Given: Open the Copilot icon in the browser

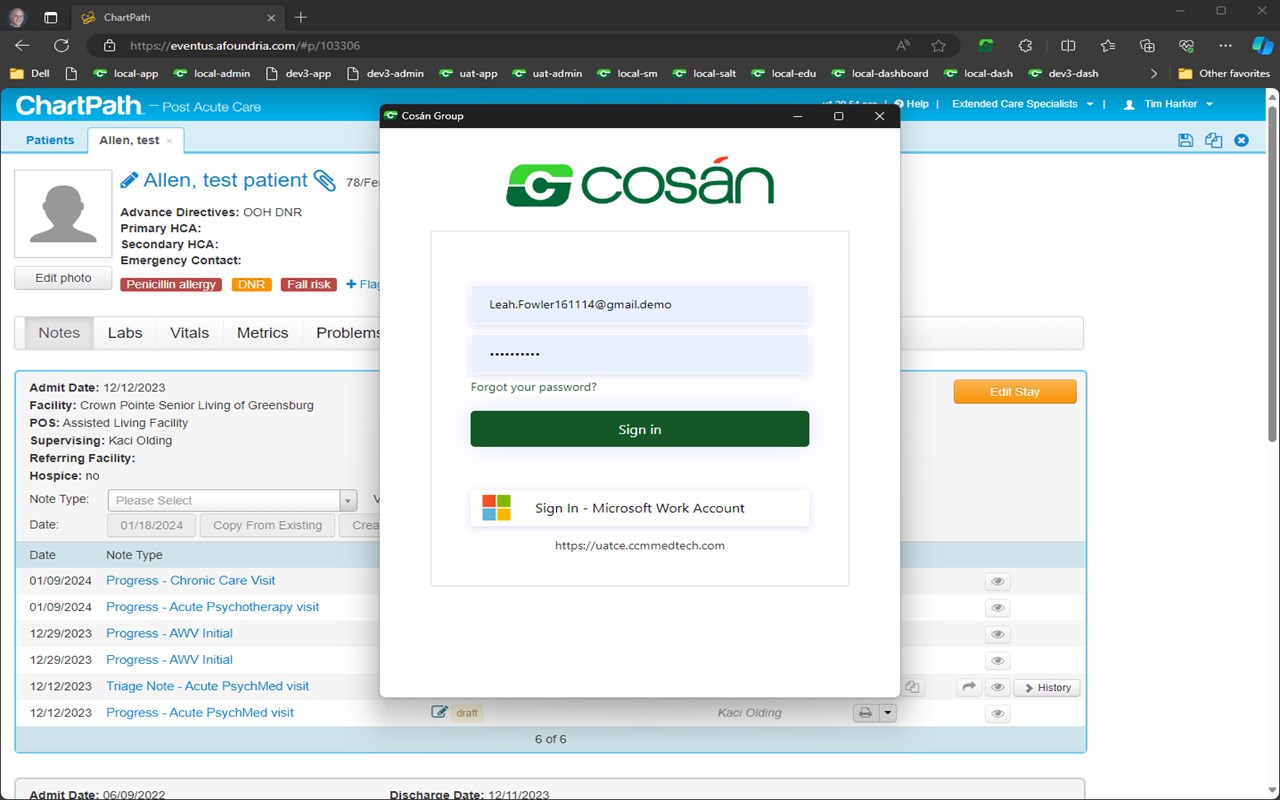Looking at the screenshot, I should (x=1262, y=46).
